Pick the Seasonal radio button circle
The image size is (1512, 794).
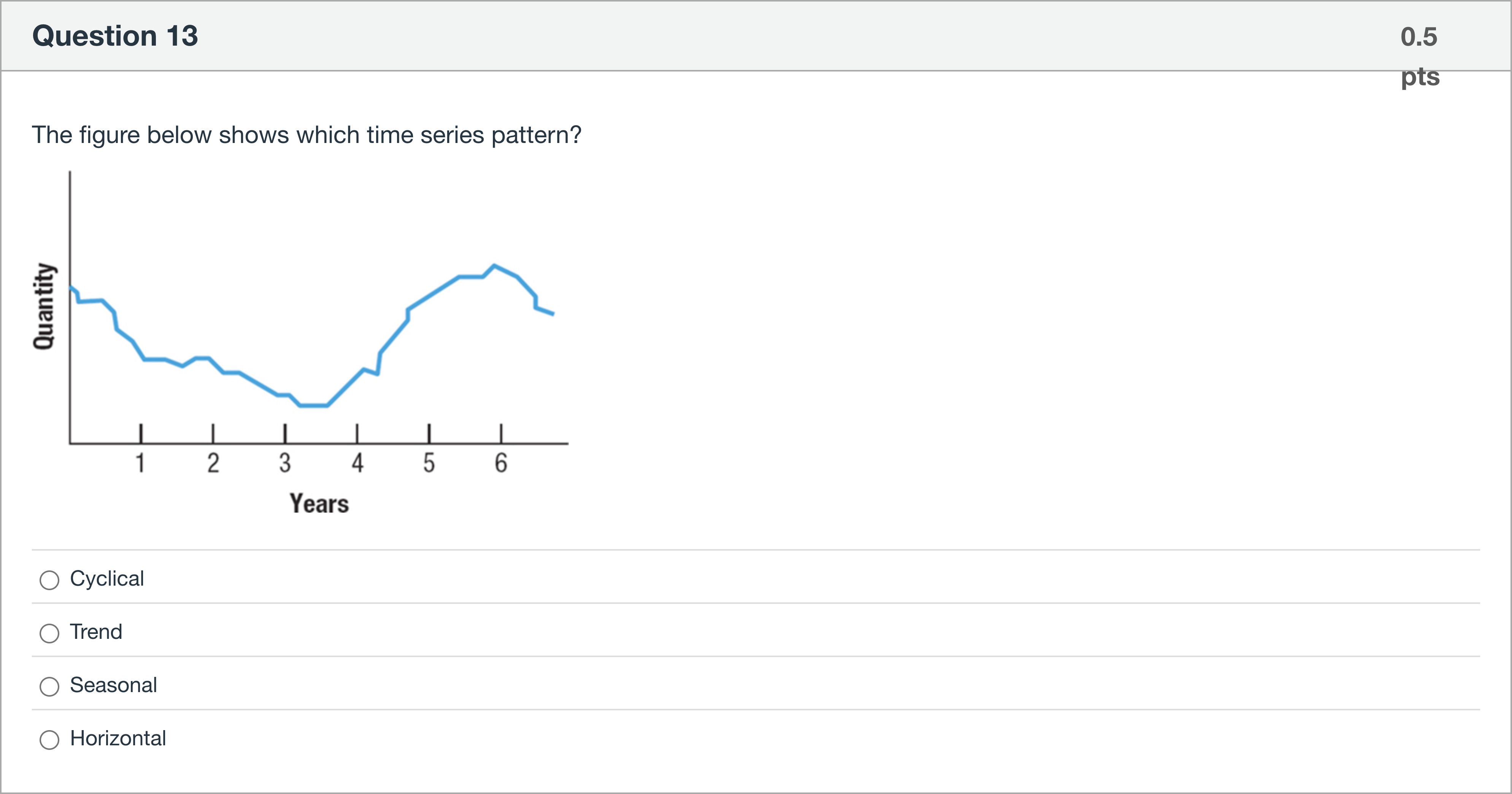(49, 686)
